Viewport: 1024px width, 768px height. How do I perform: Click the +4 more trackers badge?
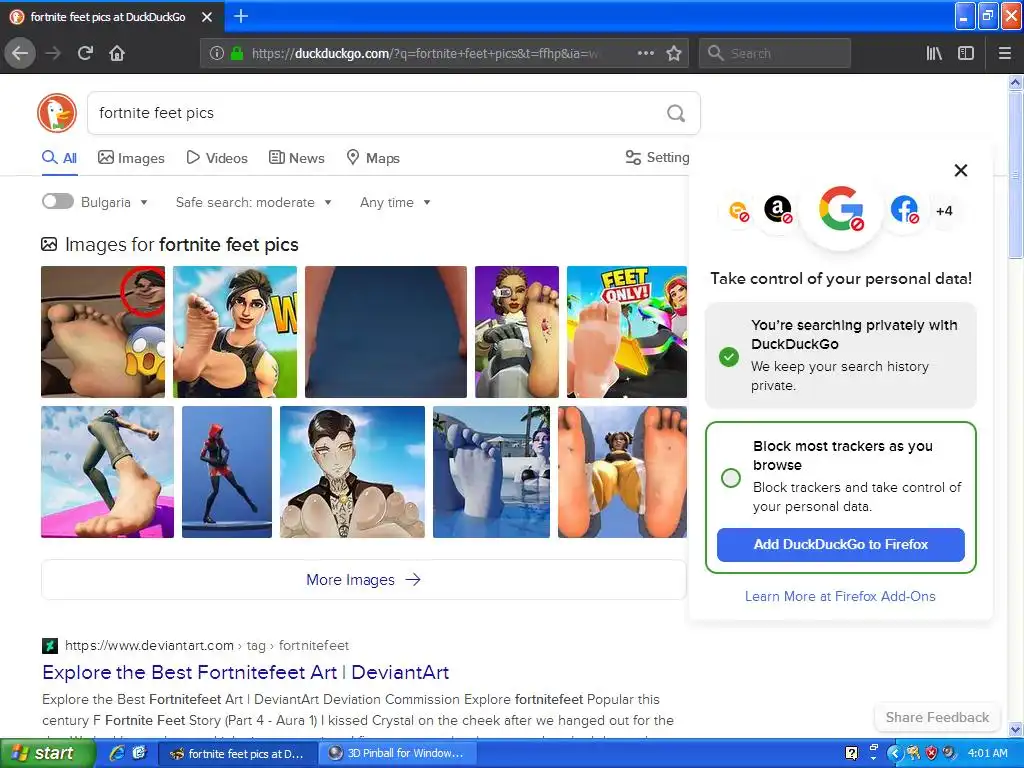click(944, 211)
